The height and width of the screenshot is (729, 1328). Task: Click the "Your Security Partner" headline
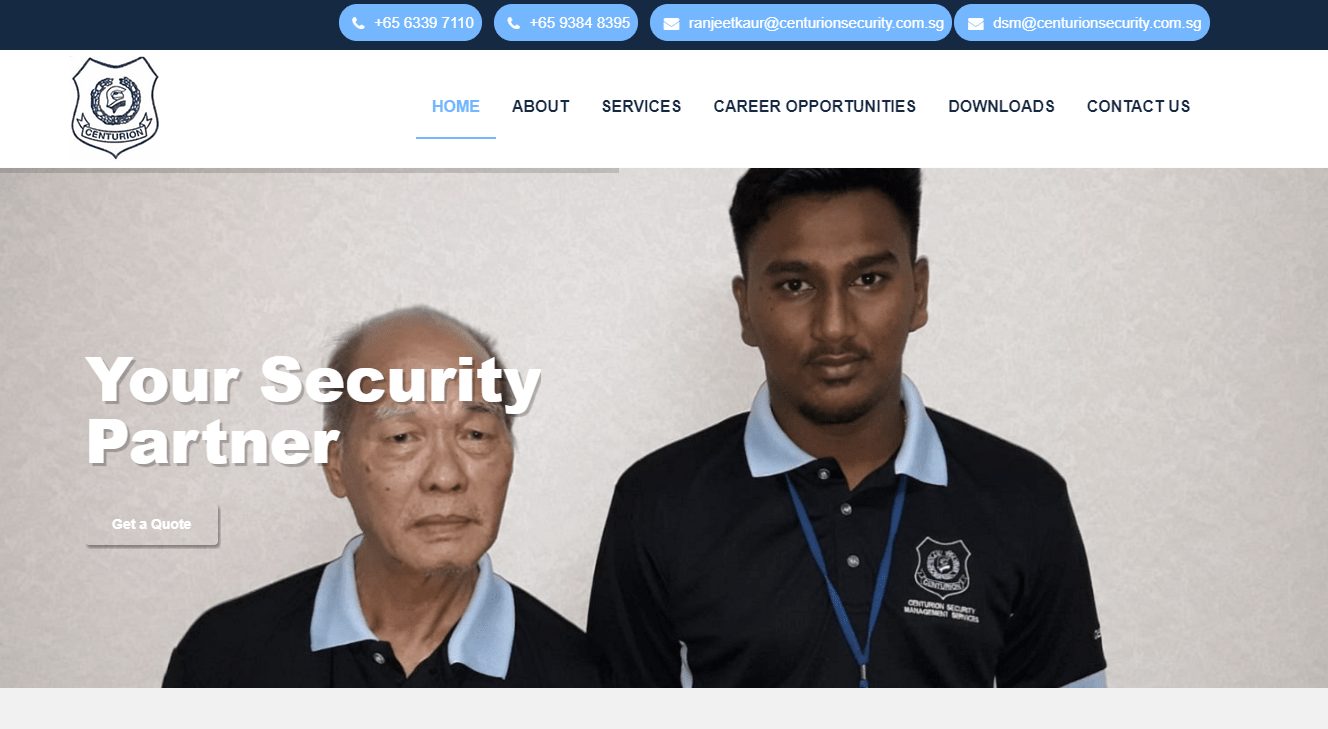pyautogui.click(x=313, y=410)
